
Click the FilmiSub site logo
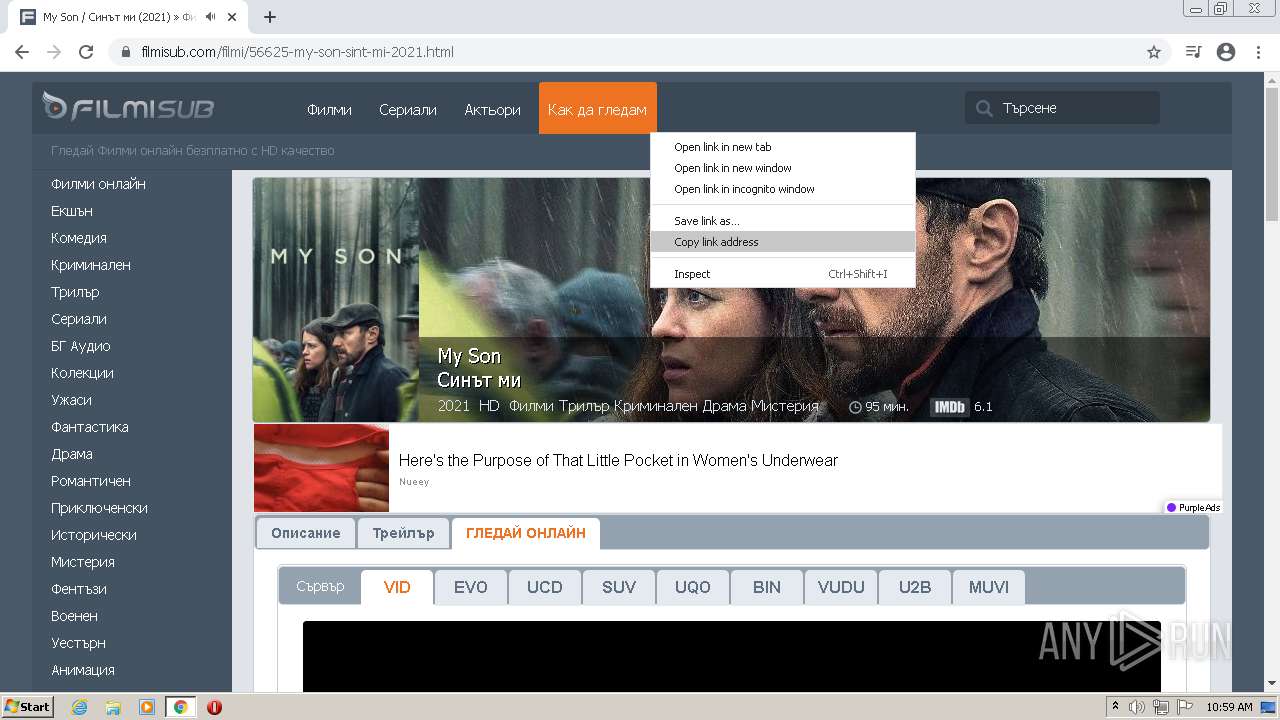(x=128, y=107)
